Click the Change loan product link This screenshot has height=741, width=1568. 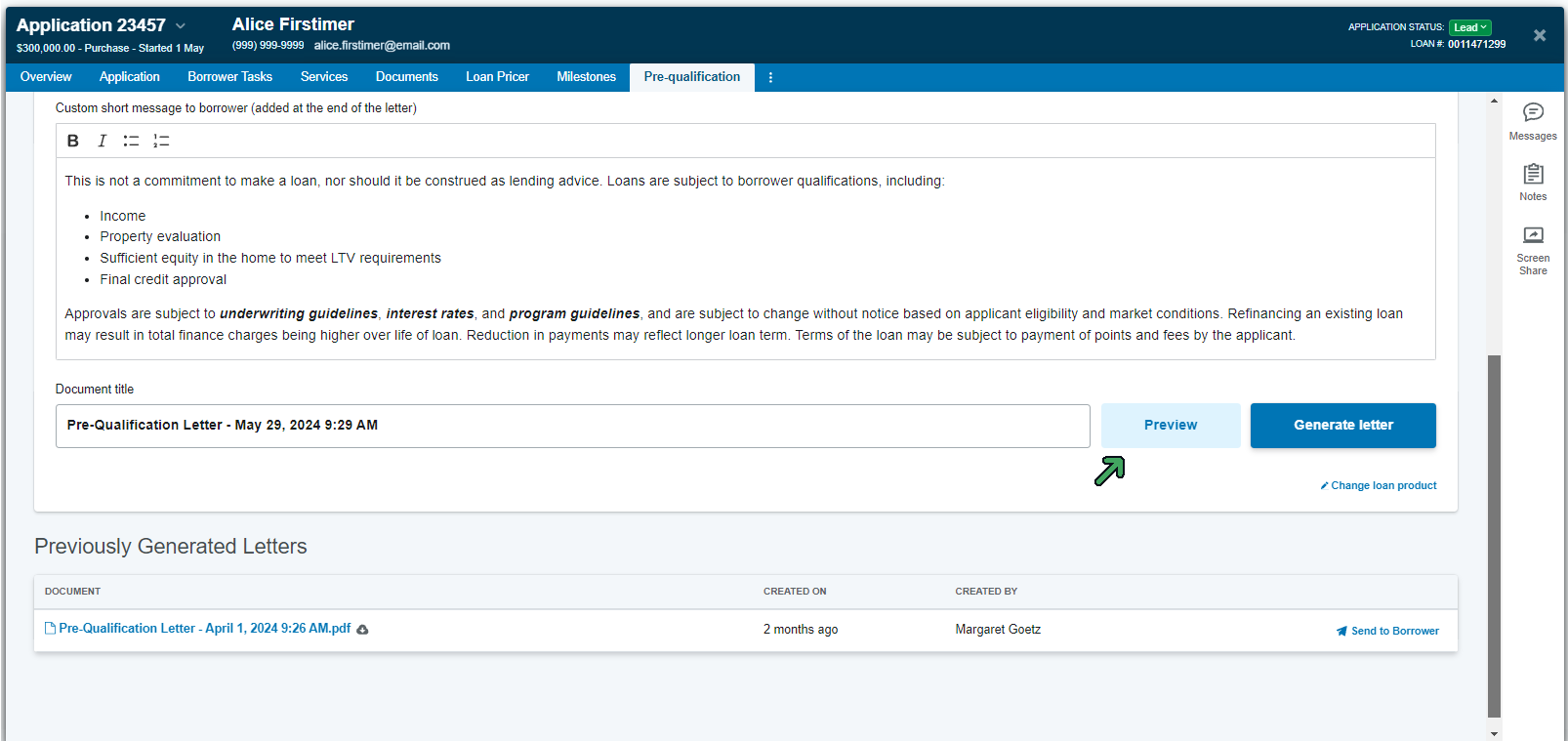pyautogui.click(x=1382, y=485)
